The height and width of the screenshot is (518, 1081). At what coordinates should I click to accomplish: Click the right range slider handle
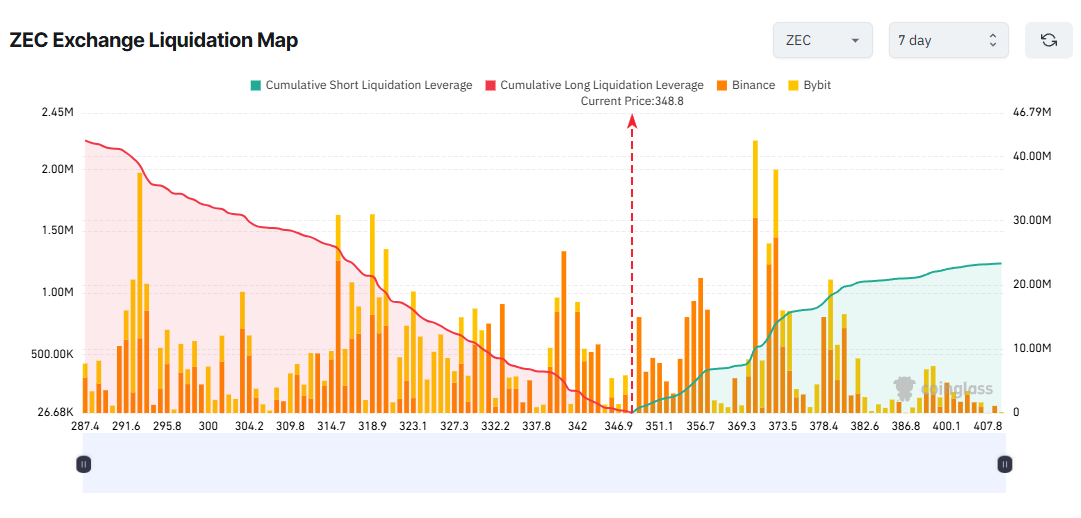click(1005, 464)
